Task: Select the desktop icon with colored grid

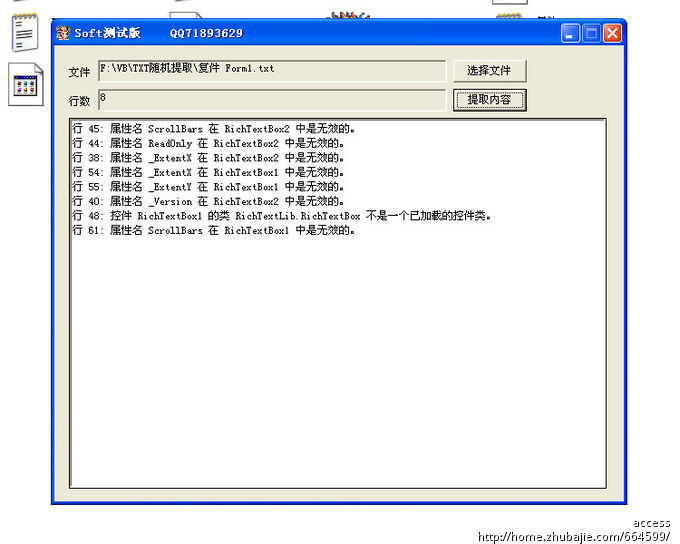Action: 26,85
